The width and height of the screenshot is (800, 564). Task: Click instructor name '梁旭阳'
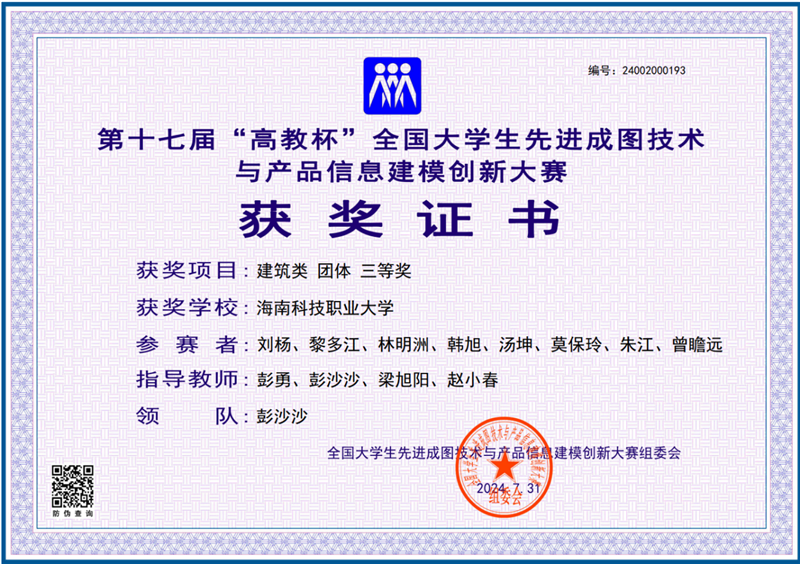click(x=403, y=380)
